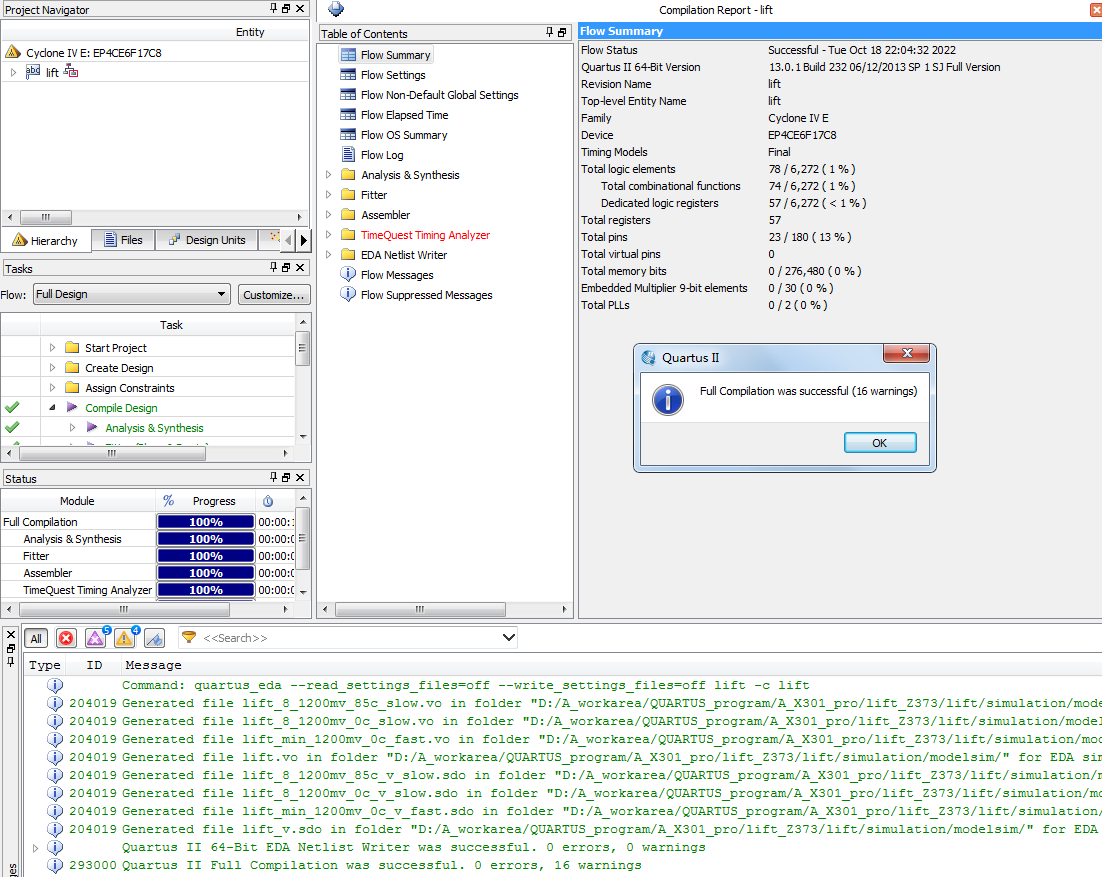Pin the Project Navigator panel
1102x877 pixels.
click(x=273, y=8)
